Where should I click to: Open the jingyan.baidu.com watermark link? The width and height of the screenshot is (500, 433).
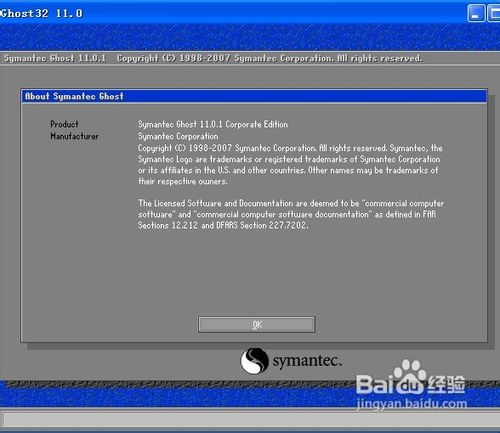click(412, 404)
